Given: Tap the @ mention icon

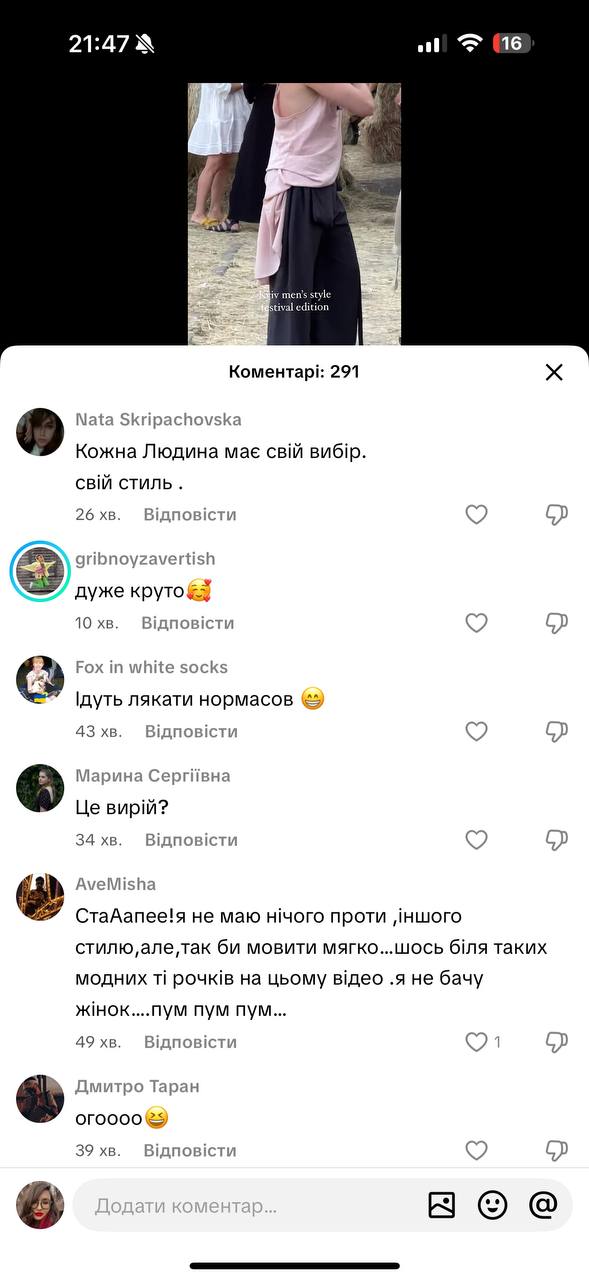Looking at the screenshot, I should point(543,1205).
